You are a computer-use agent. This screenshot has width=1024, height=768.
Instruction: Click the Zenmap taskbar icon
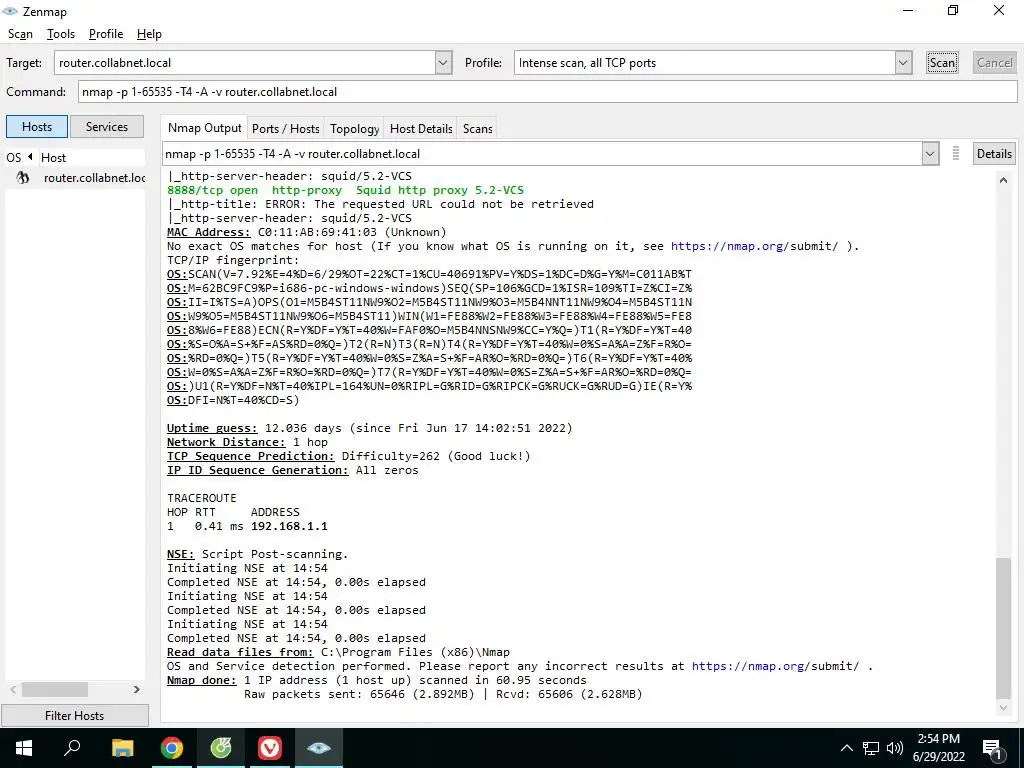pyautogui.click(x=319, y=748)
